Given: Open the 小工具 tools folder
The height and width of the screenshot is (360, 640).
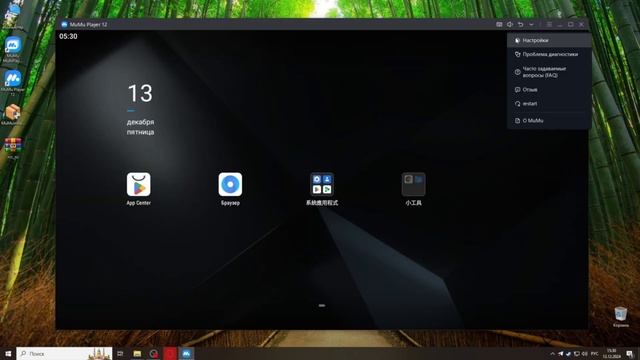Looking at the screenshot, I should tap(413, 189).
